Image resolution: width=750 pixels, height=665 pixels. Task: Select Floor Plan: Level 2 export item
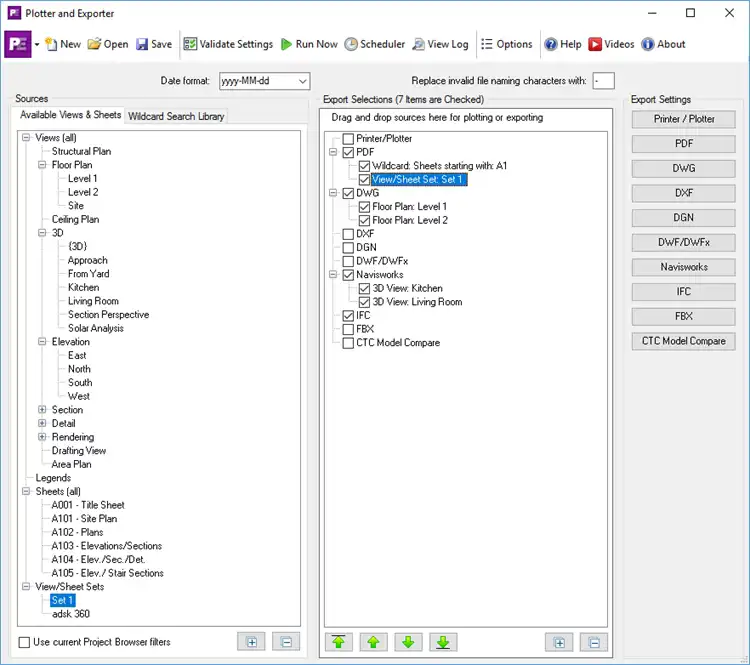tap(410, 221)
